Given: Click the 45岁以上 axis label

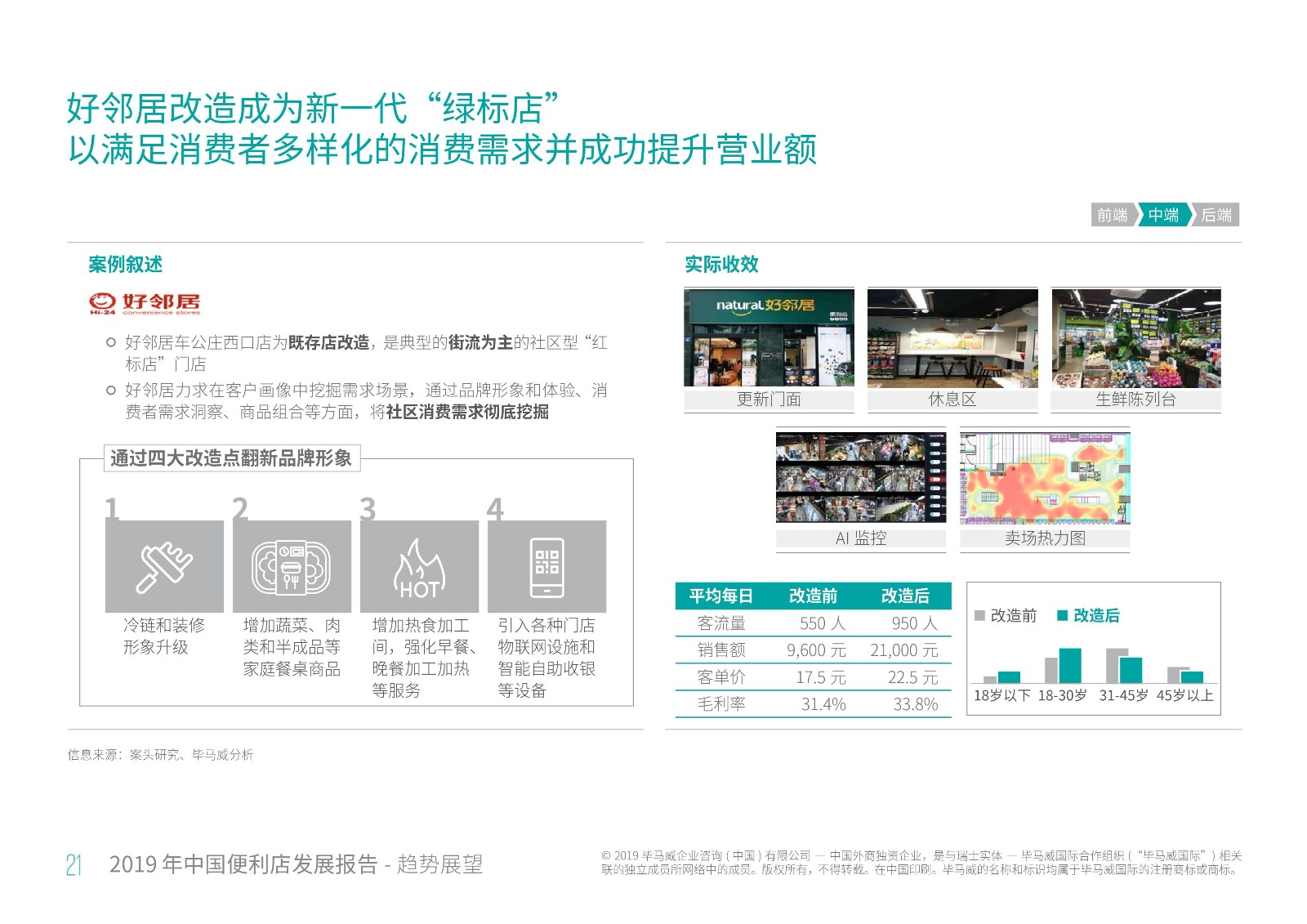Looking at the screenshot, I should [x=1185, y=696].
